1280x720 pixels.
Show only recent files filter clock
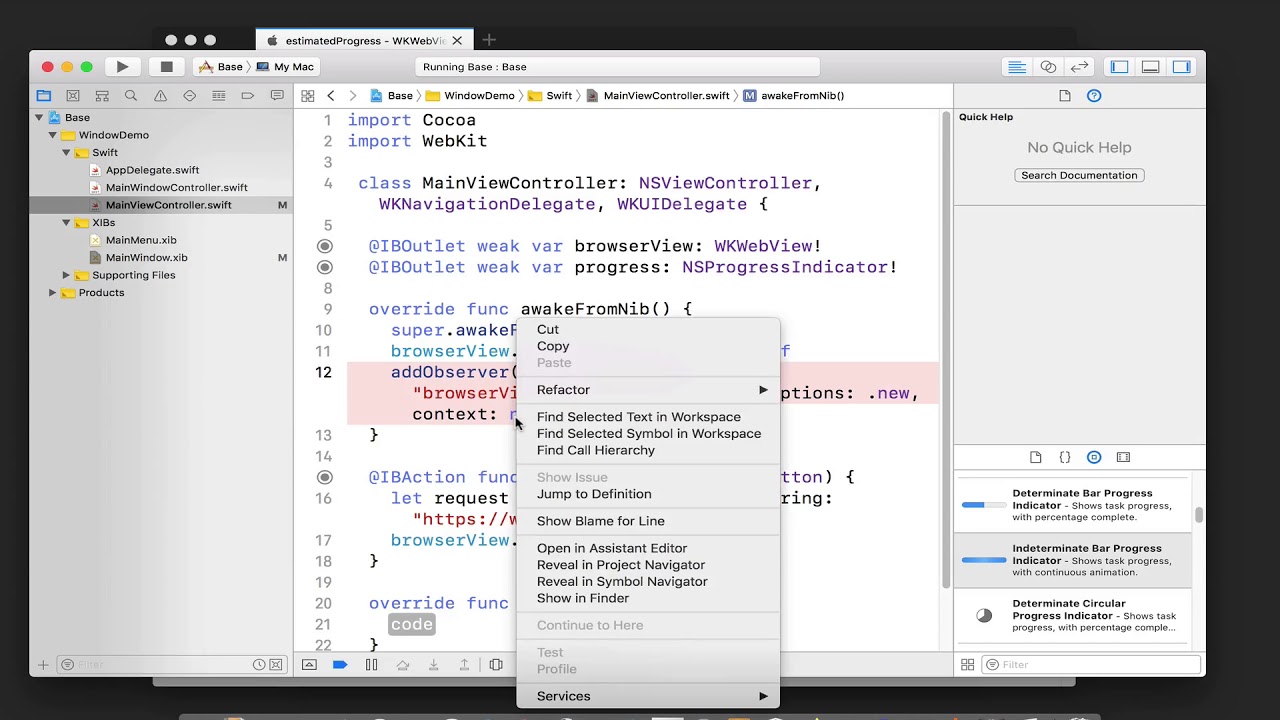click(x=259, y=665)
